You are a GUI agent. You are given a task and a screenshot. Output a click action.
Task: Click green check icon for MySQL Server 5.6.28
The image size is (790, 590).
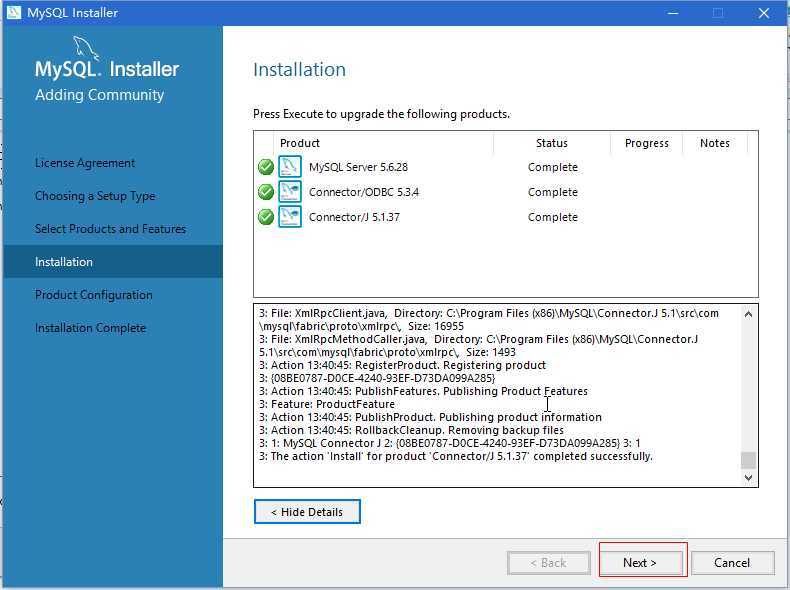tap(266, 167)
